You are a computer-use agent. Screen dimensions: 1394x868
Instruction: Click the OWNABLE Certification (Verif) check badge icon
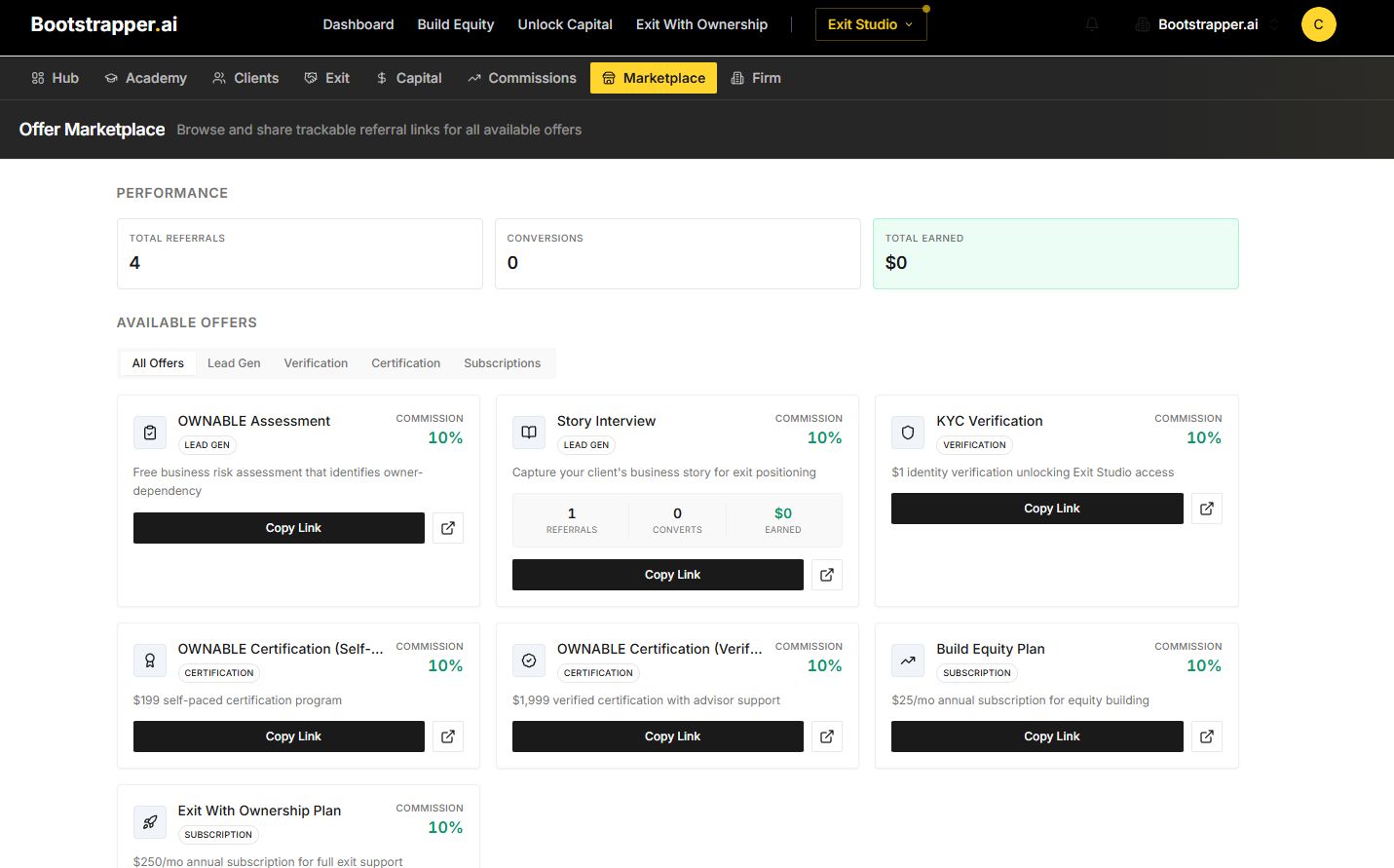click(529, 660)
